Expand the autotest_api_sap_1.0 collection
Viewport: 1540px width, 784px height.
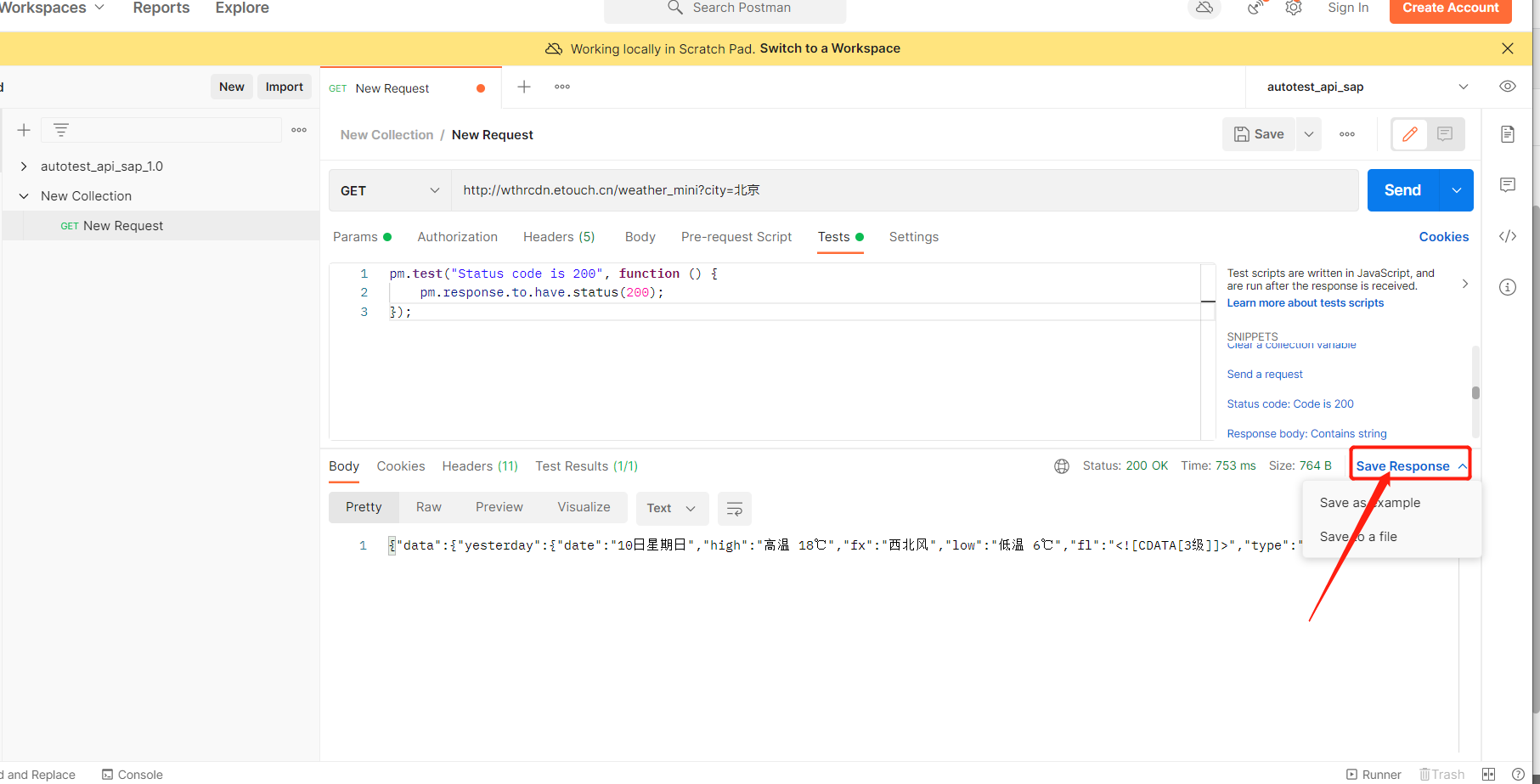[x=24, y=166]
